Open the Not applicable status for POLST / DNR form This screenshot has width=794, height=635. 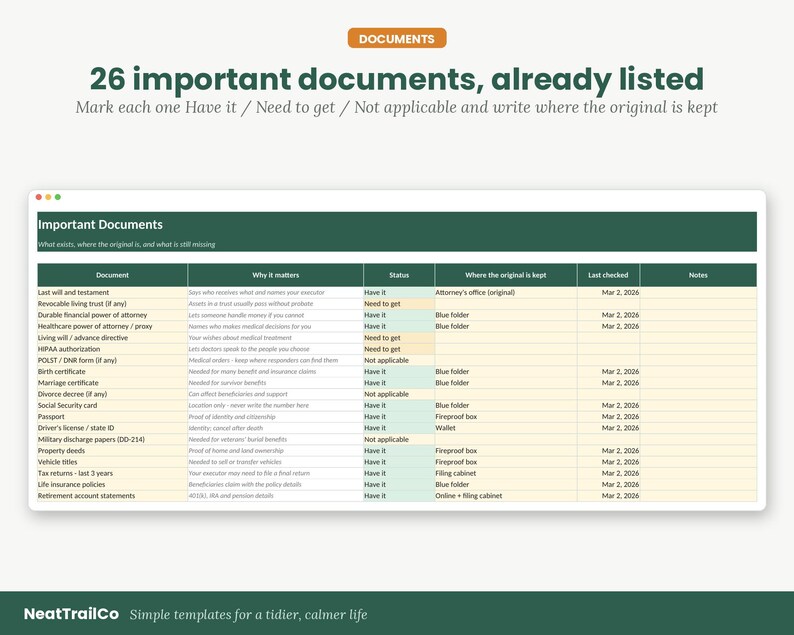tap(399, 361)
